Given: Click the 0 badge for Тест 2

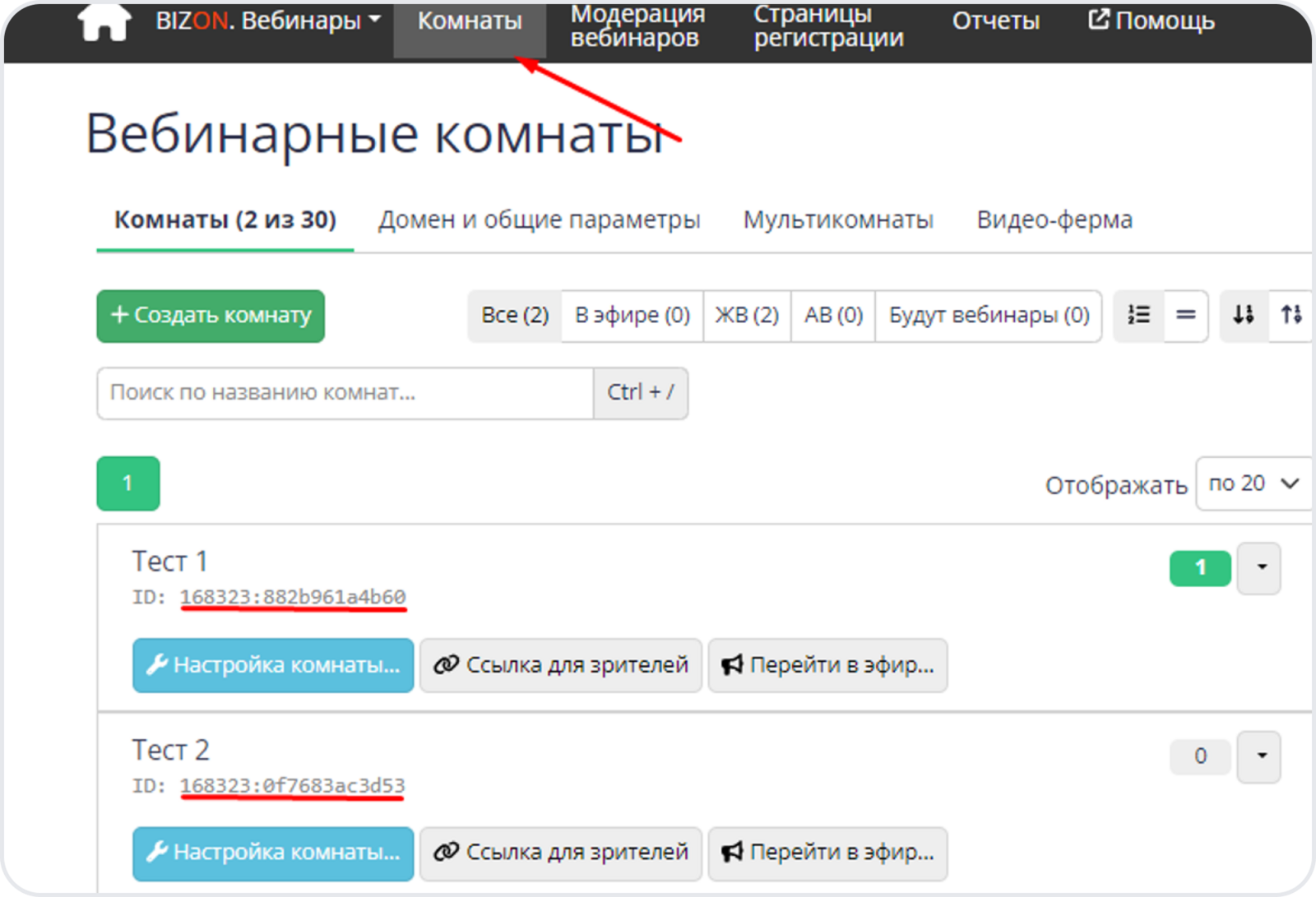Looking at the screenshot, I should (x=1199, y=756).
